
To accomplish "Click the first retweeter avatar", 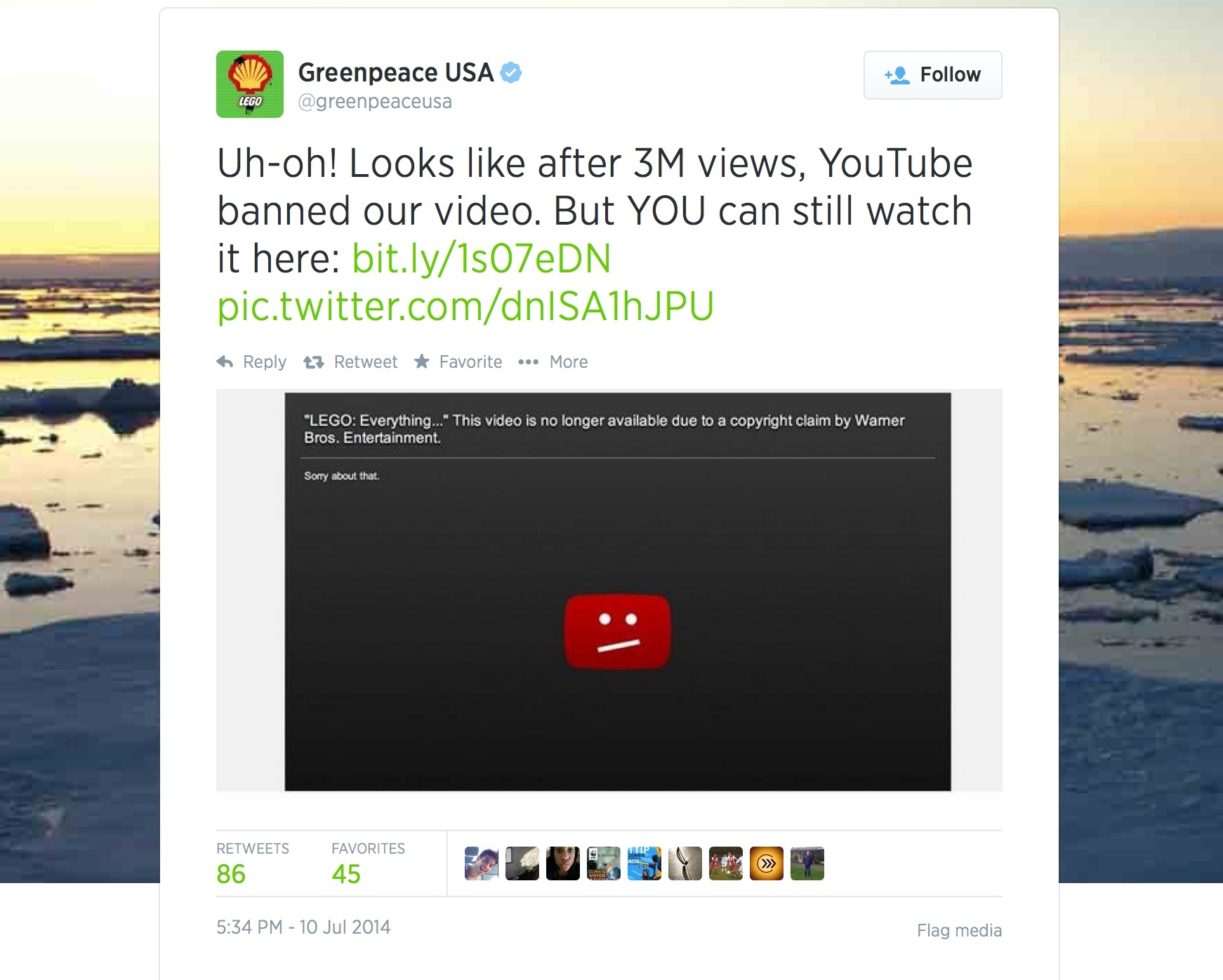I will pos(482,863).
